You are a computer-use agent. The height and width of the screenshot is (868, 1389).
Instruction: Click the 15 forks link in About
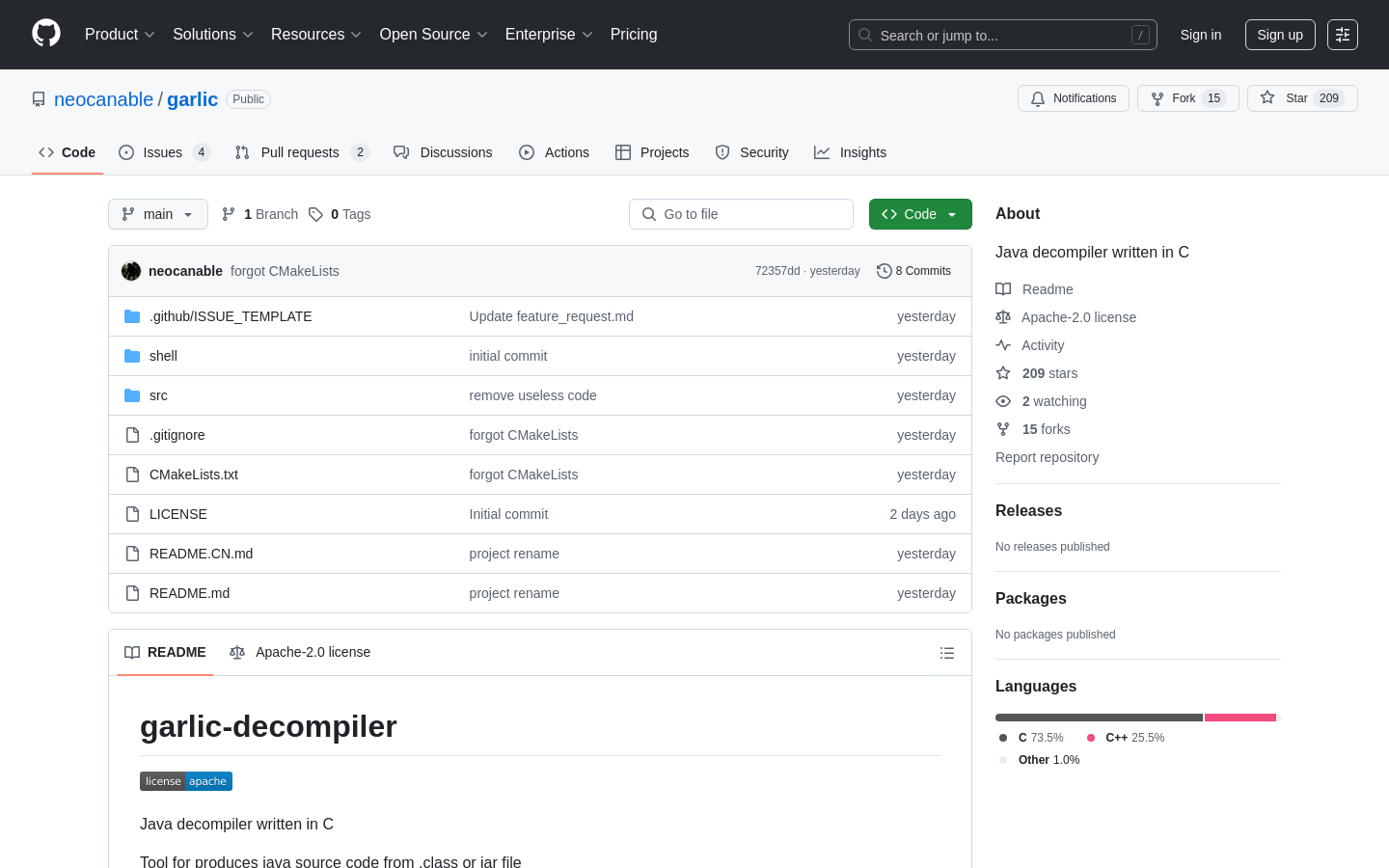(x=1046, y=429)
